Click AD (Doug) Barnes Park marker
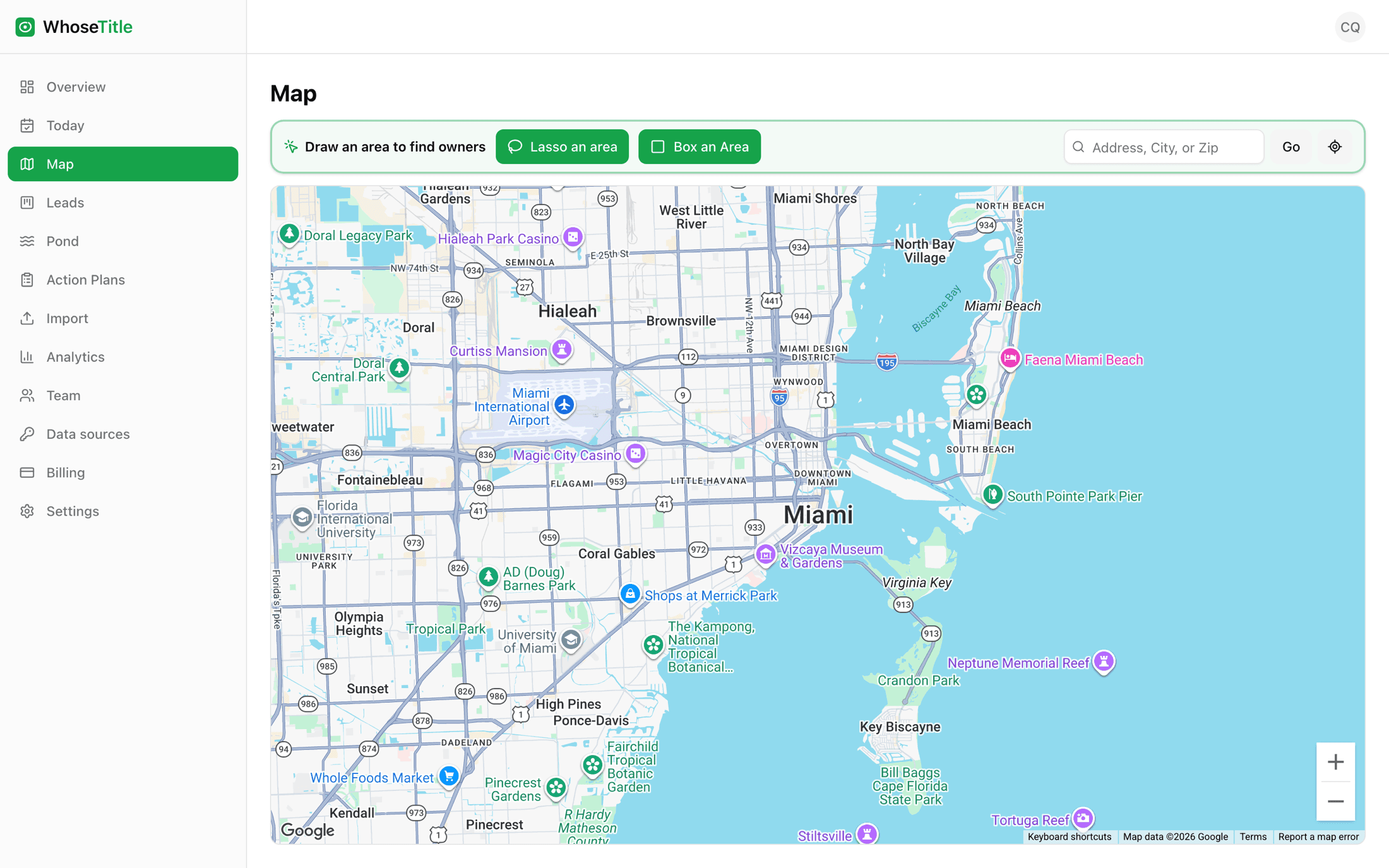Image resolution: width=1389 pixels, height=868 pixels. click(x=488, y=576)
